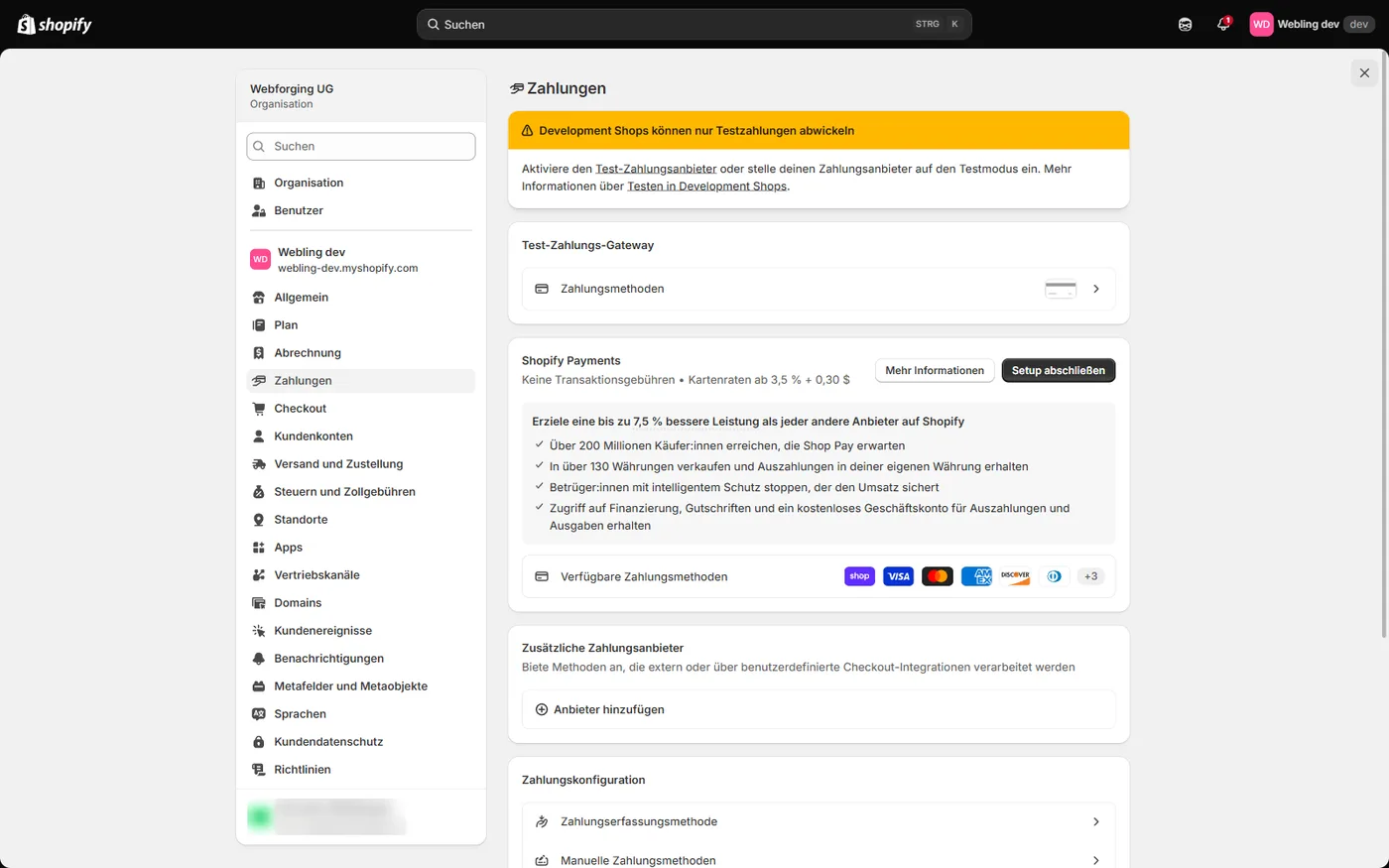Click the Diners Club badge
The height and width of the screenshot is (868, 1389).
[1054, 576]
